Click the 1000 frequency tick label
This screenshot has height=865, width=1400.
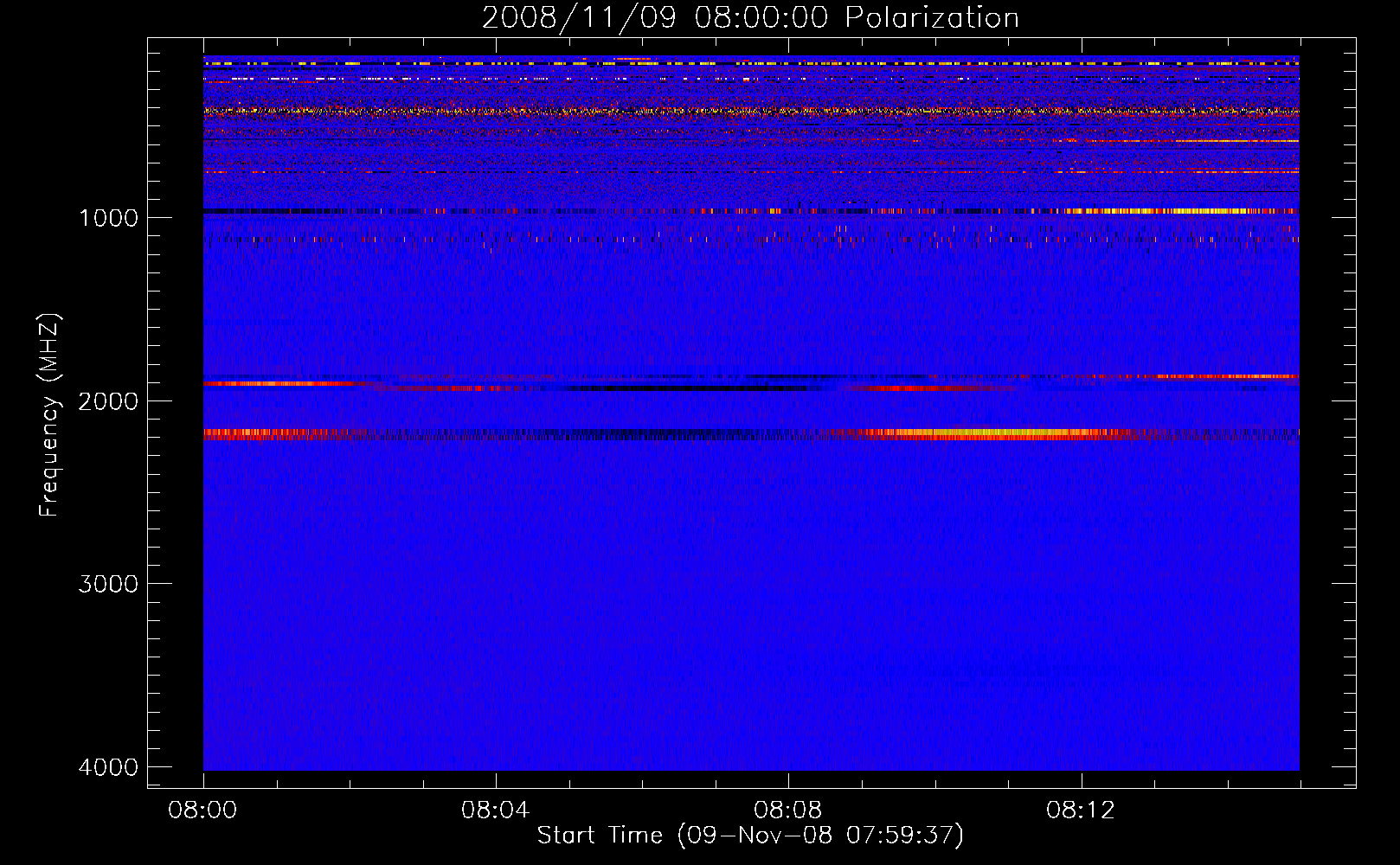(108, 218)
